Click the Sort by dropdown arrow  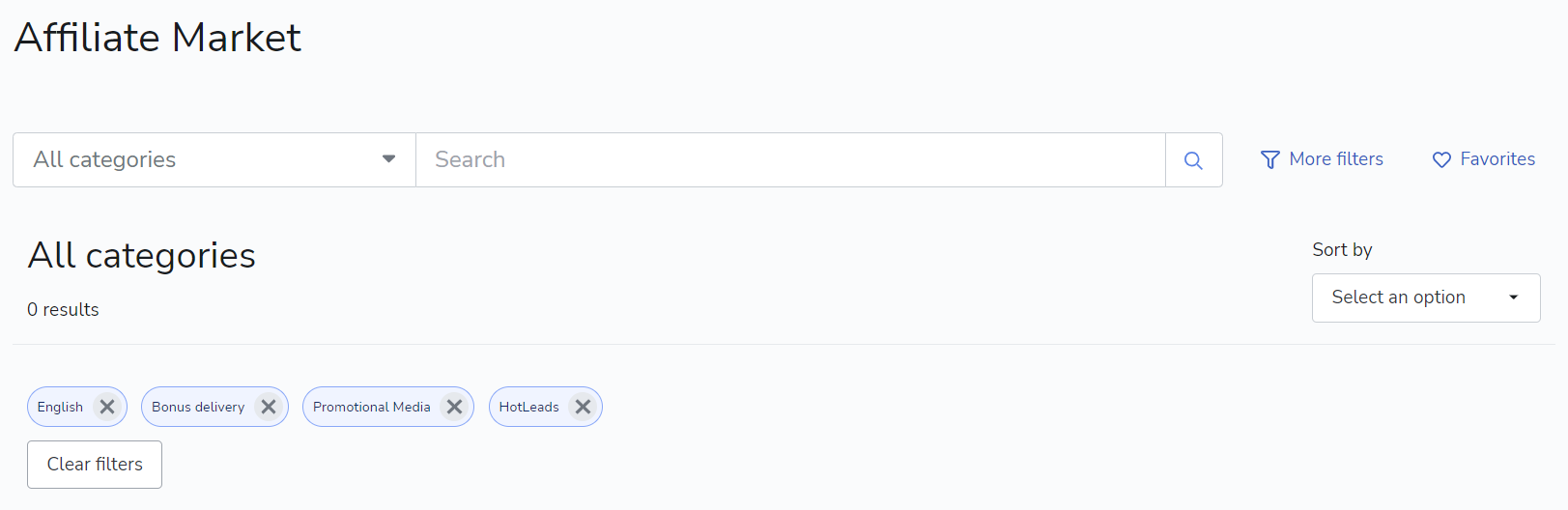[1514, 297]
